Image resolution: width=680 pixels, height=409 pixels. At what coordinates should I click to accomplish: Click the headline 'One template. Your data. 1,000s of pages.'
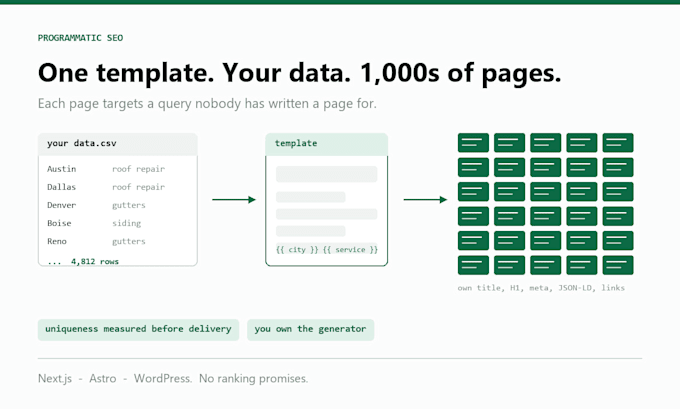[x=300, y=73]
